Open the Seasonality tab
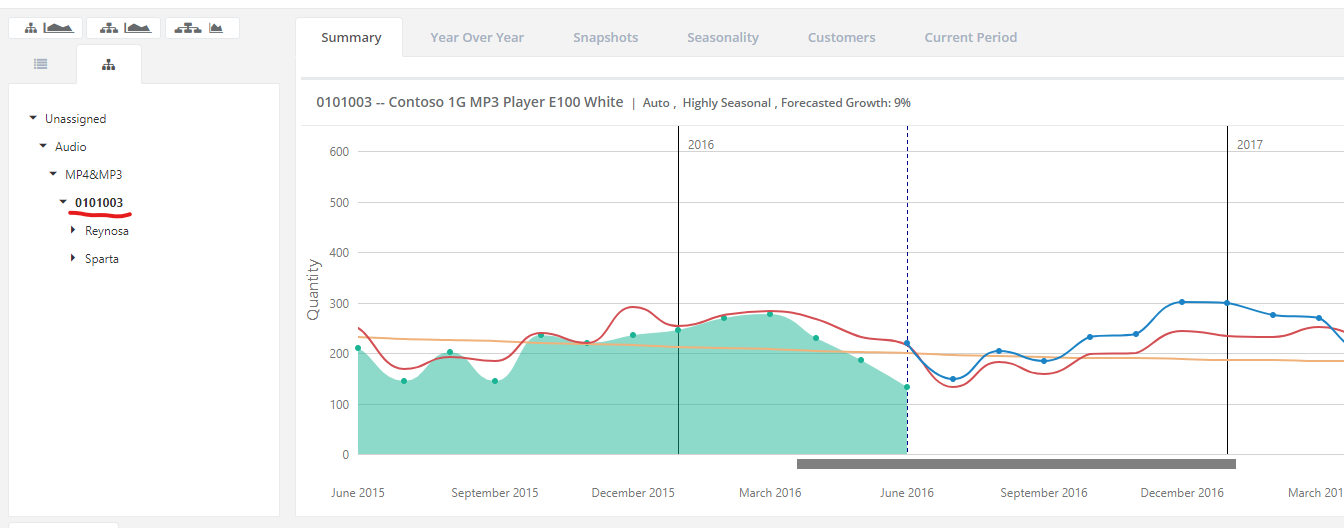 723,38
